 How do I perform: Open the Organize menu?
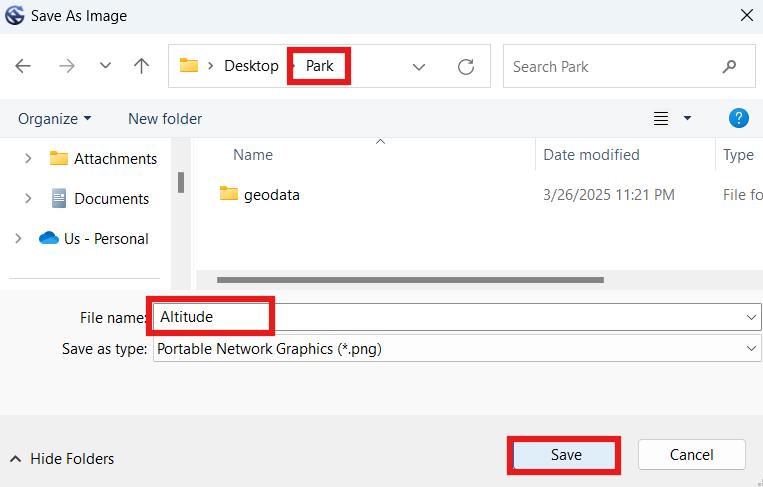(55, 118)
